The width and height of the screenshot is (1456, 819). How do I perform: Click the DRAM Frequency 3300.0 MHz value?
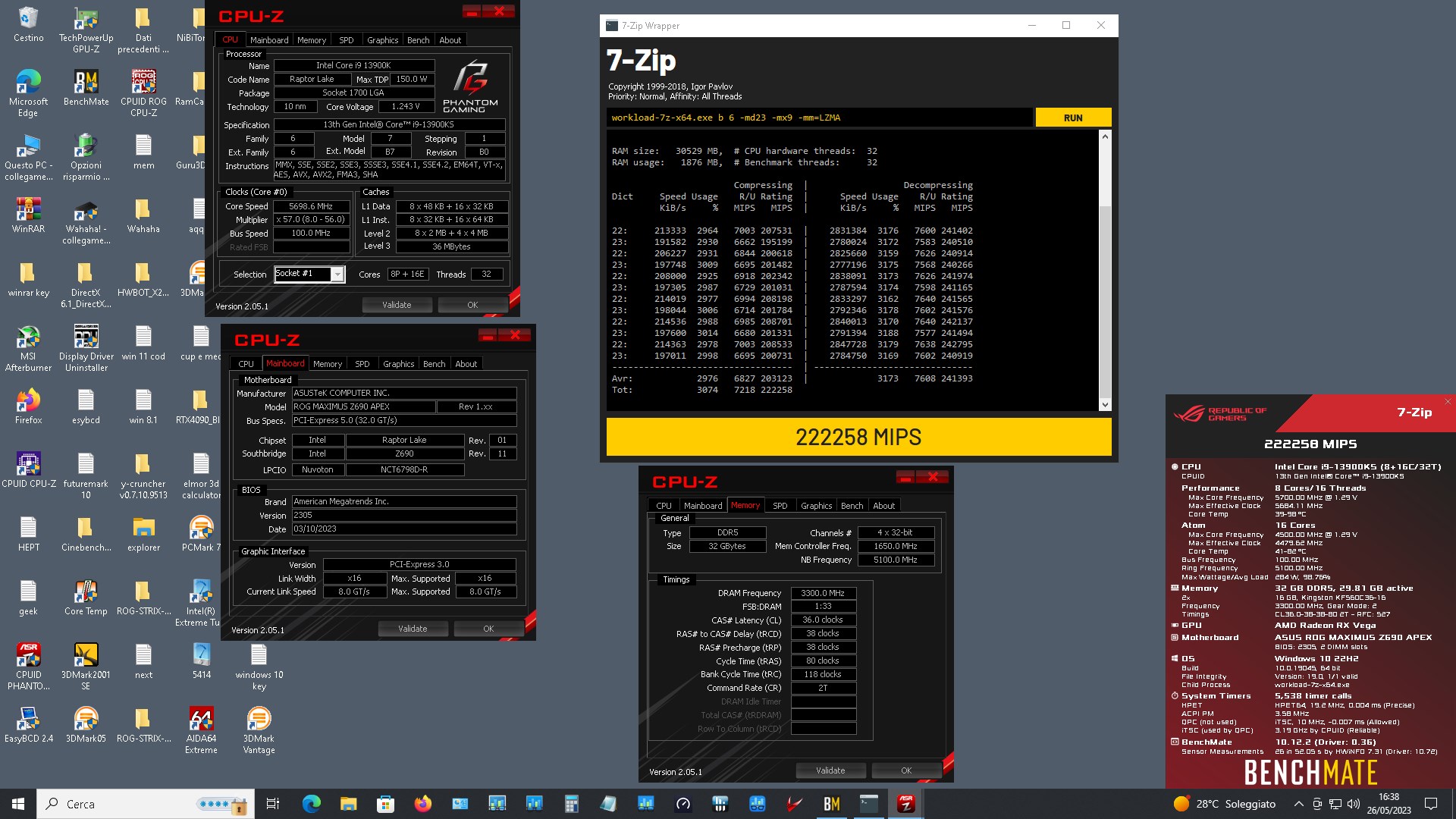[823, 593]
